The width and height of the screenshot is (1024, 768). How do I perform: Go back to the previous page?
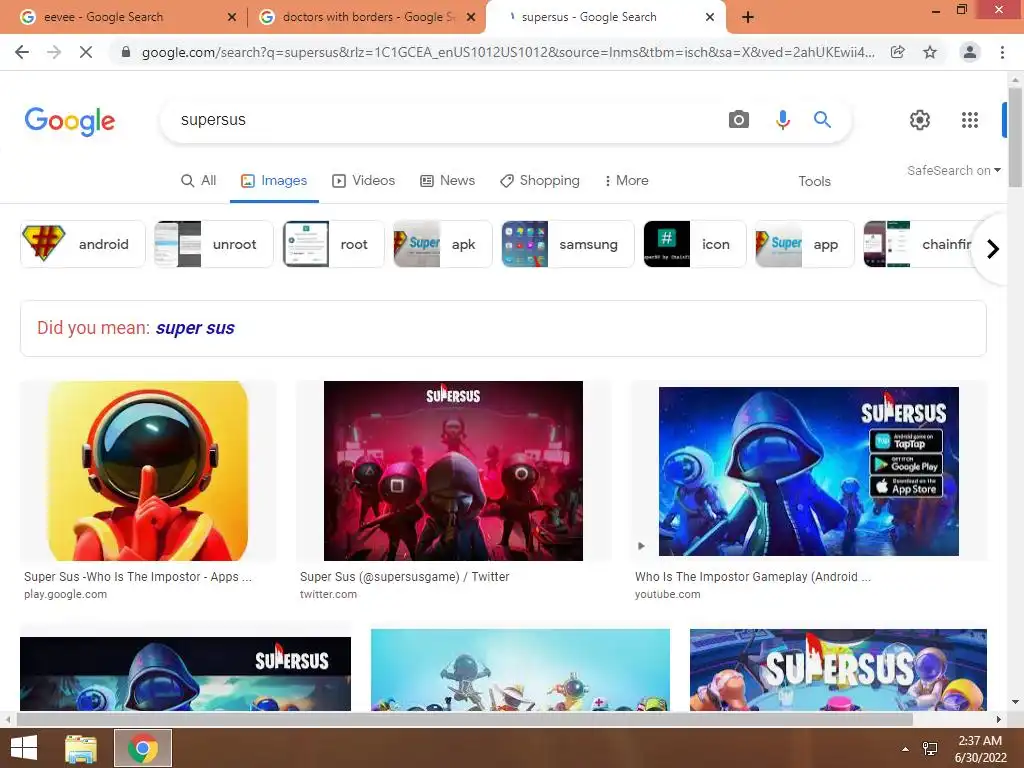22,52
